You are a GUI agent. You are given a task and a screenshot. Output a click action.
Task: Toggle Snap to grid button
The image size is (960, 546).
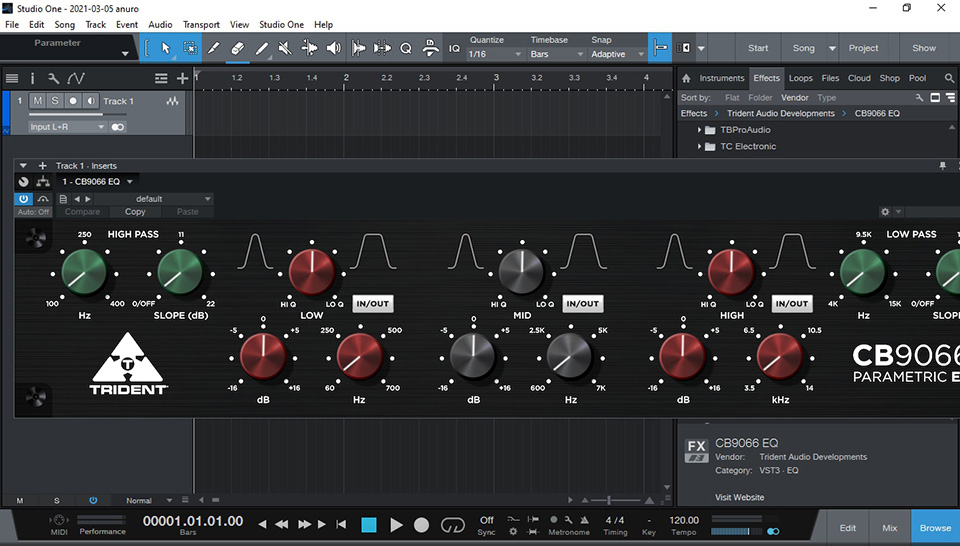point(659,48)
